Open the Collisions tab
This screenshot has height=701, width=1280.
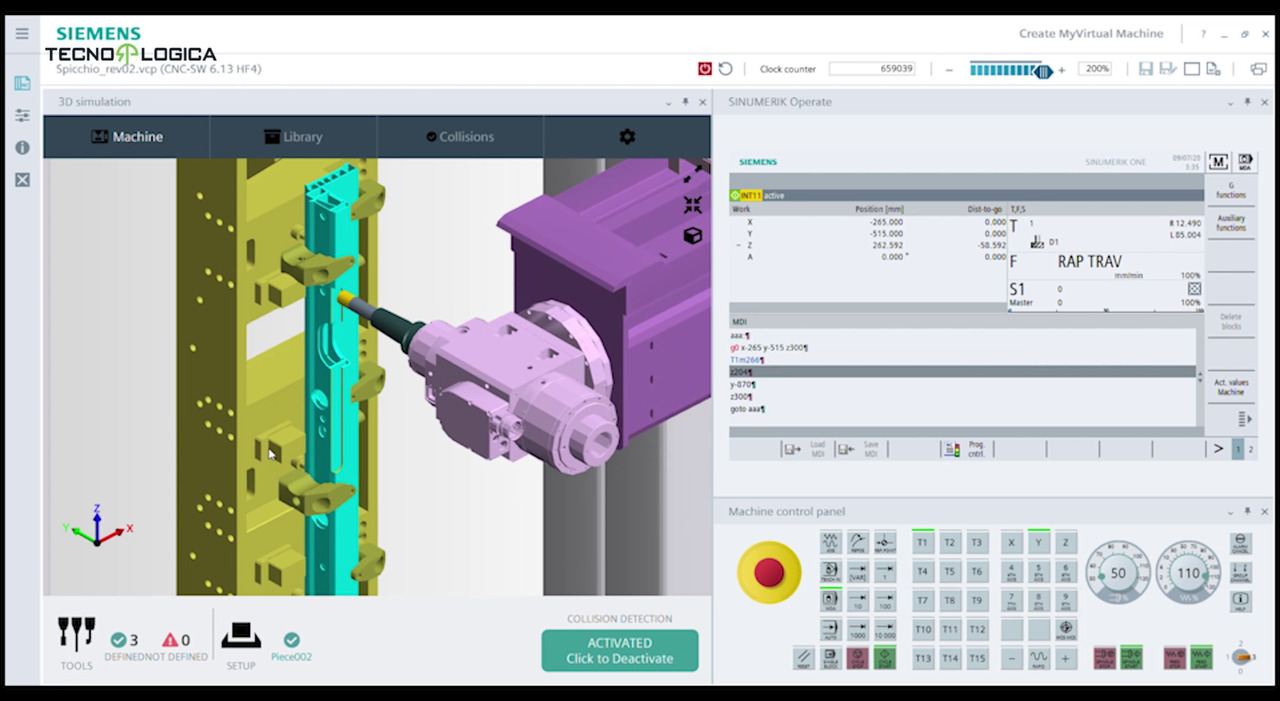pyautogui.click(x=460, y=137)
